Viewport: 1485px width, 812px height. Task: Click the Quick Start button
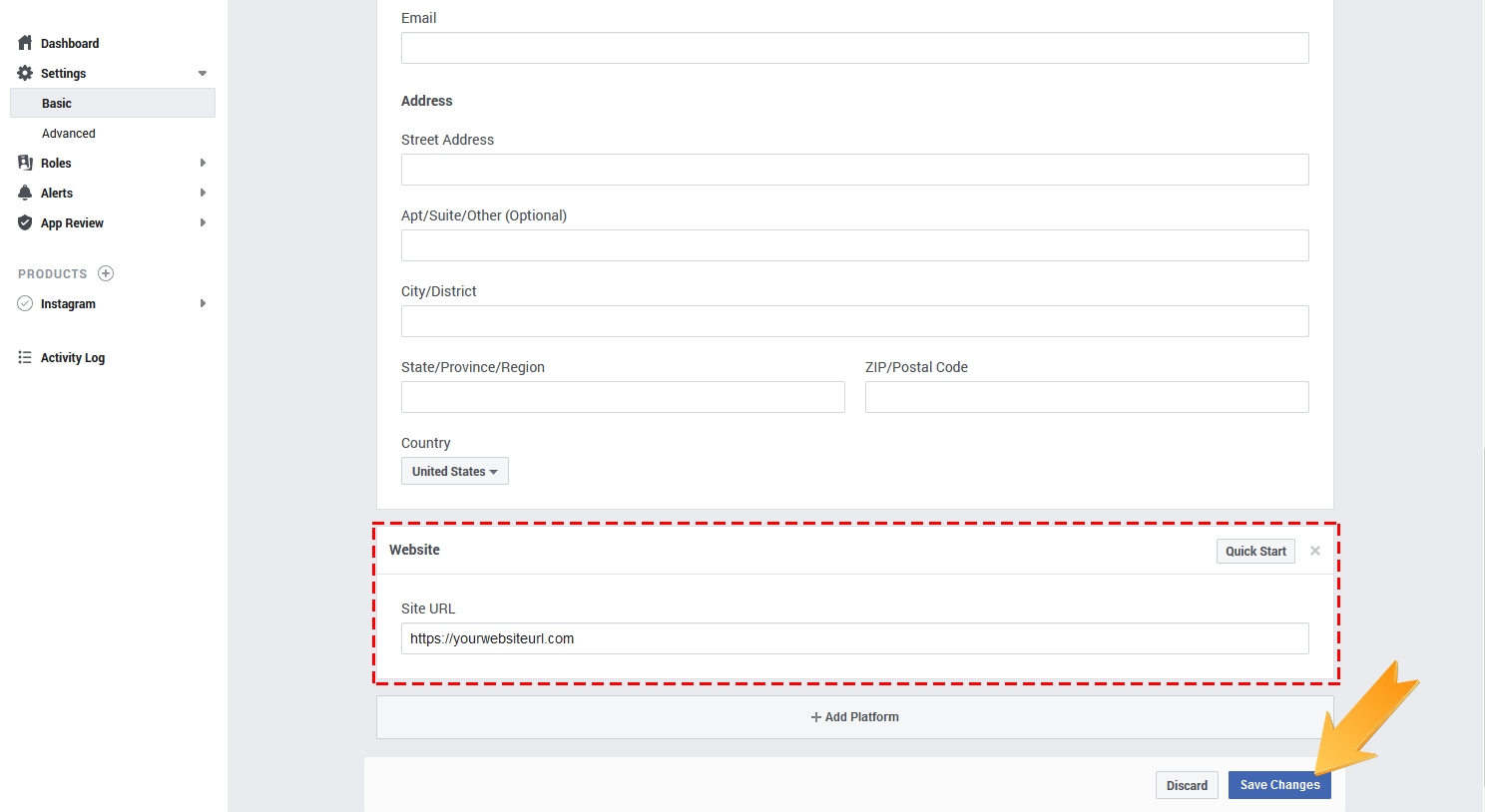coord(1254,551)
